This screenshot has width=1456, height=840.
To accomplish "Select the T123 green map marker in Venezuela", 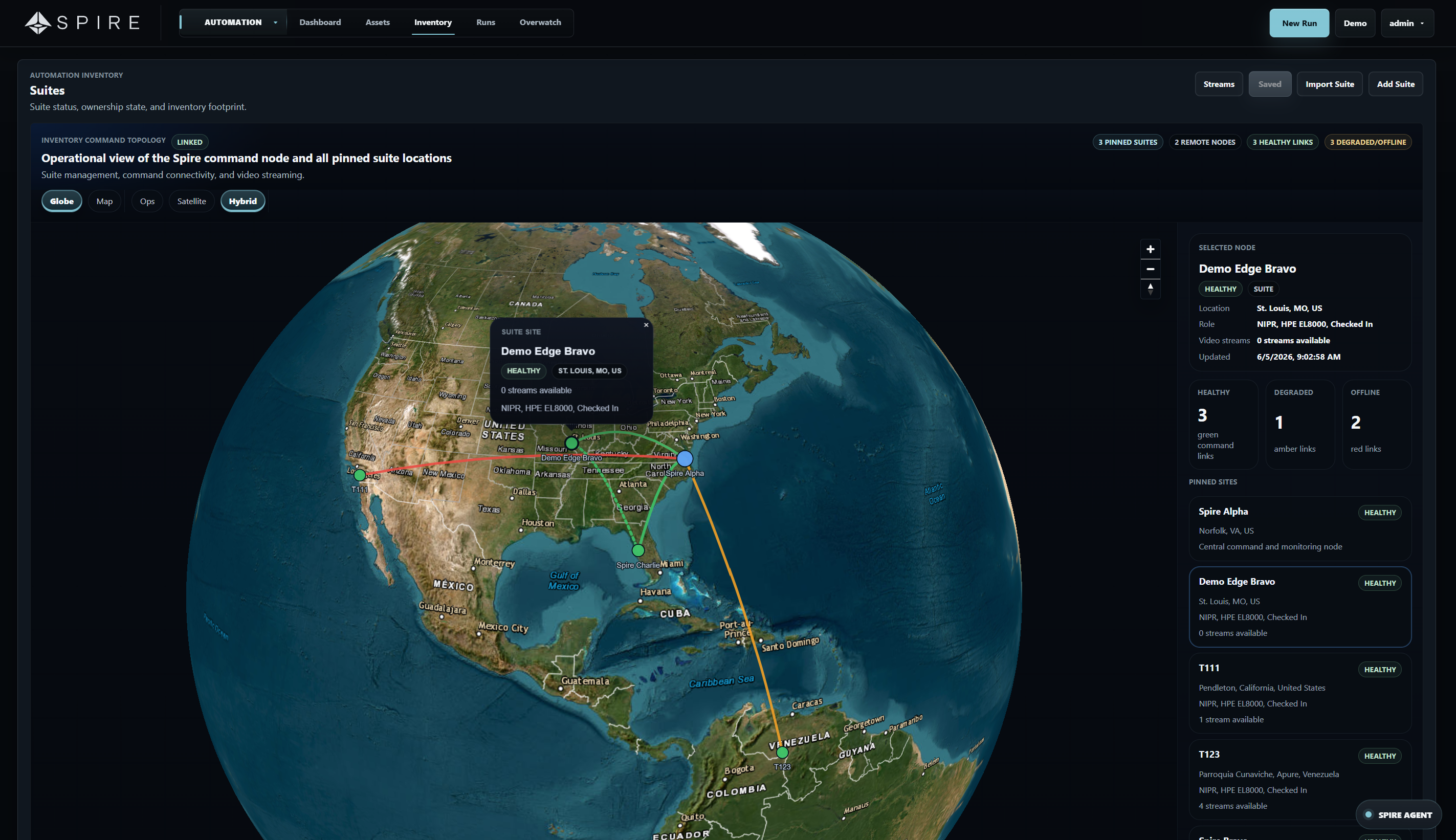I will [782, 751].
